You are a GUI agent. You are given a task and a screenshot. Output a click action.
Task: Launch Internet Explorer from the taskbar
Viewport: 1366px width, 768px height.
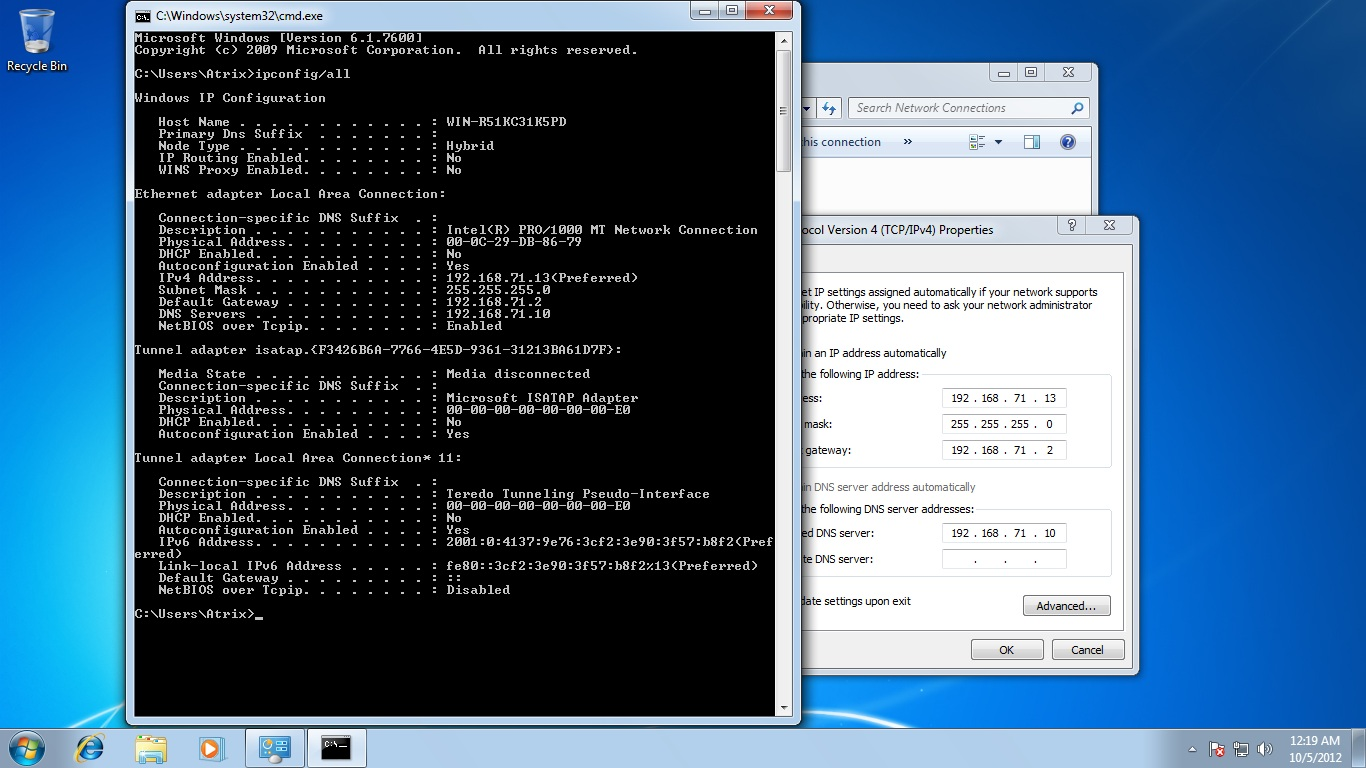pyautogui.click(x=89, y=748)
